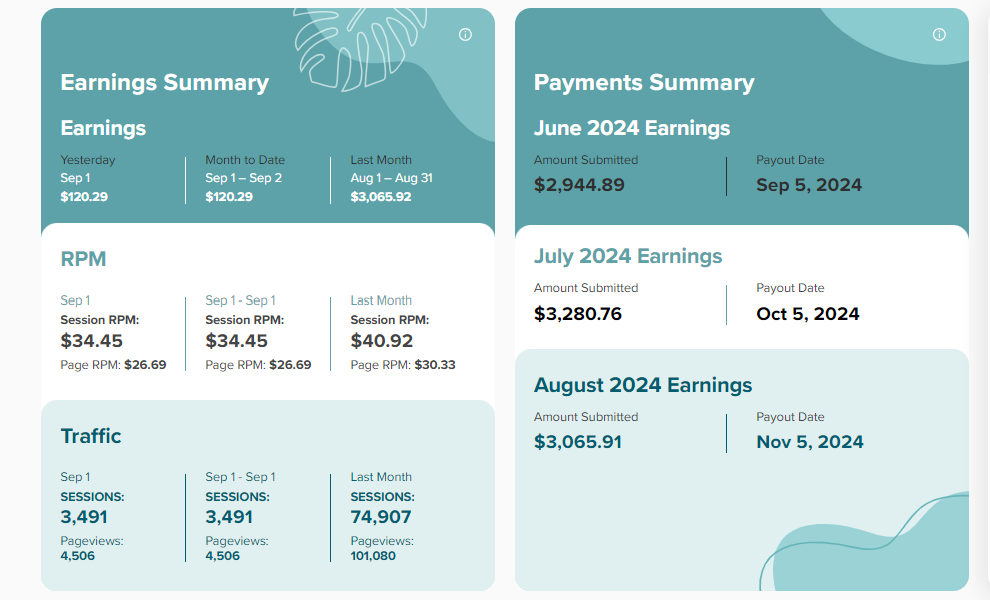The width and height of the screenshot is (990, 600).
Task: Select the July amount submitted $3,280.76
Action: [578, 314]
